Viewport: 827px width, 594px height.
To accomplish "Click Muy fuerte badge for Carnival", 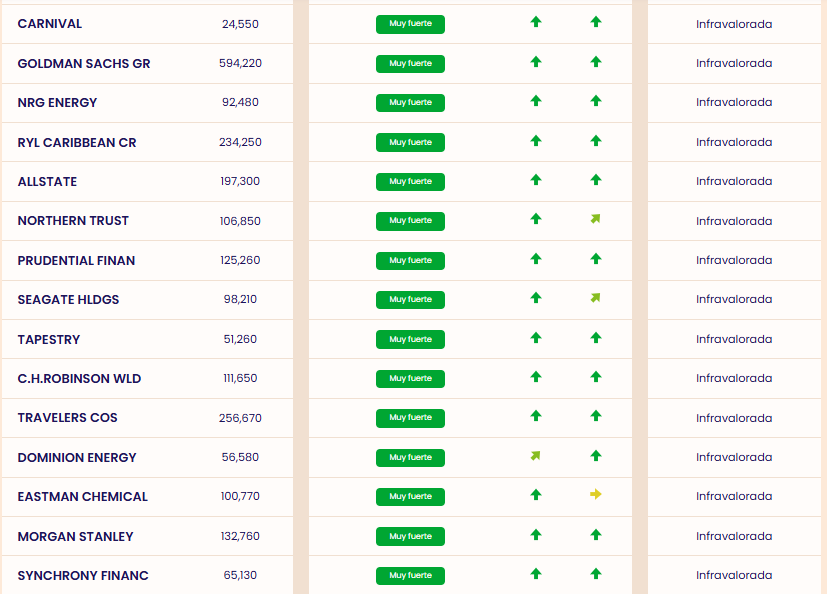I will coord(410,24).
